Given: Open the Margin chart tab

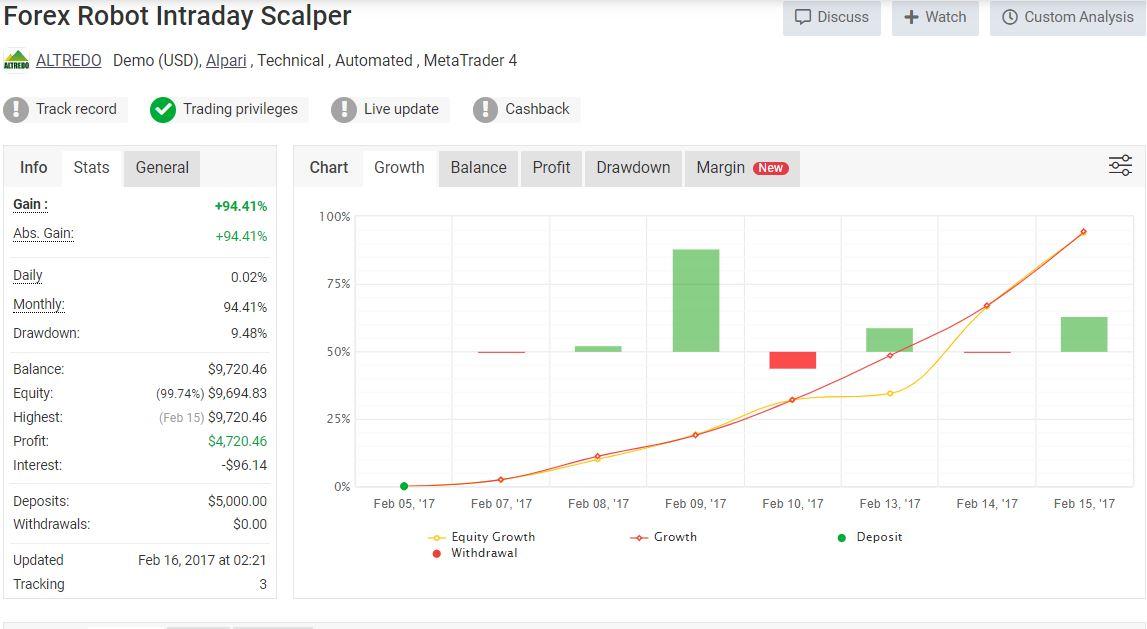Looking at the screenshot, I should click(x=741, y=168).
